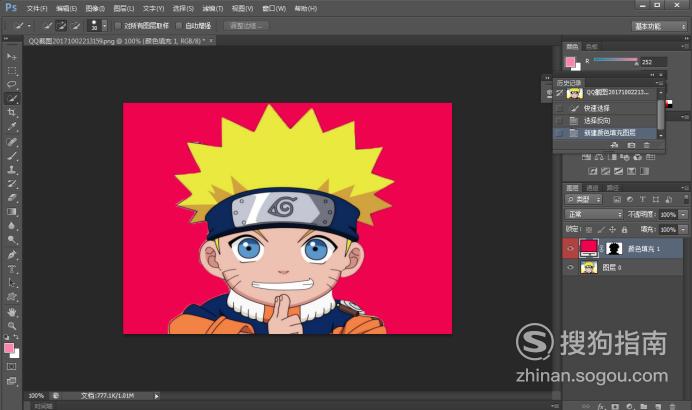
Task: Enable 自动增强 checkbox
Action: point(179,26)
